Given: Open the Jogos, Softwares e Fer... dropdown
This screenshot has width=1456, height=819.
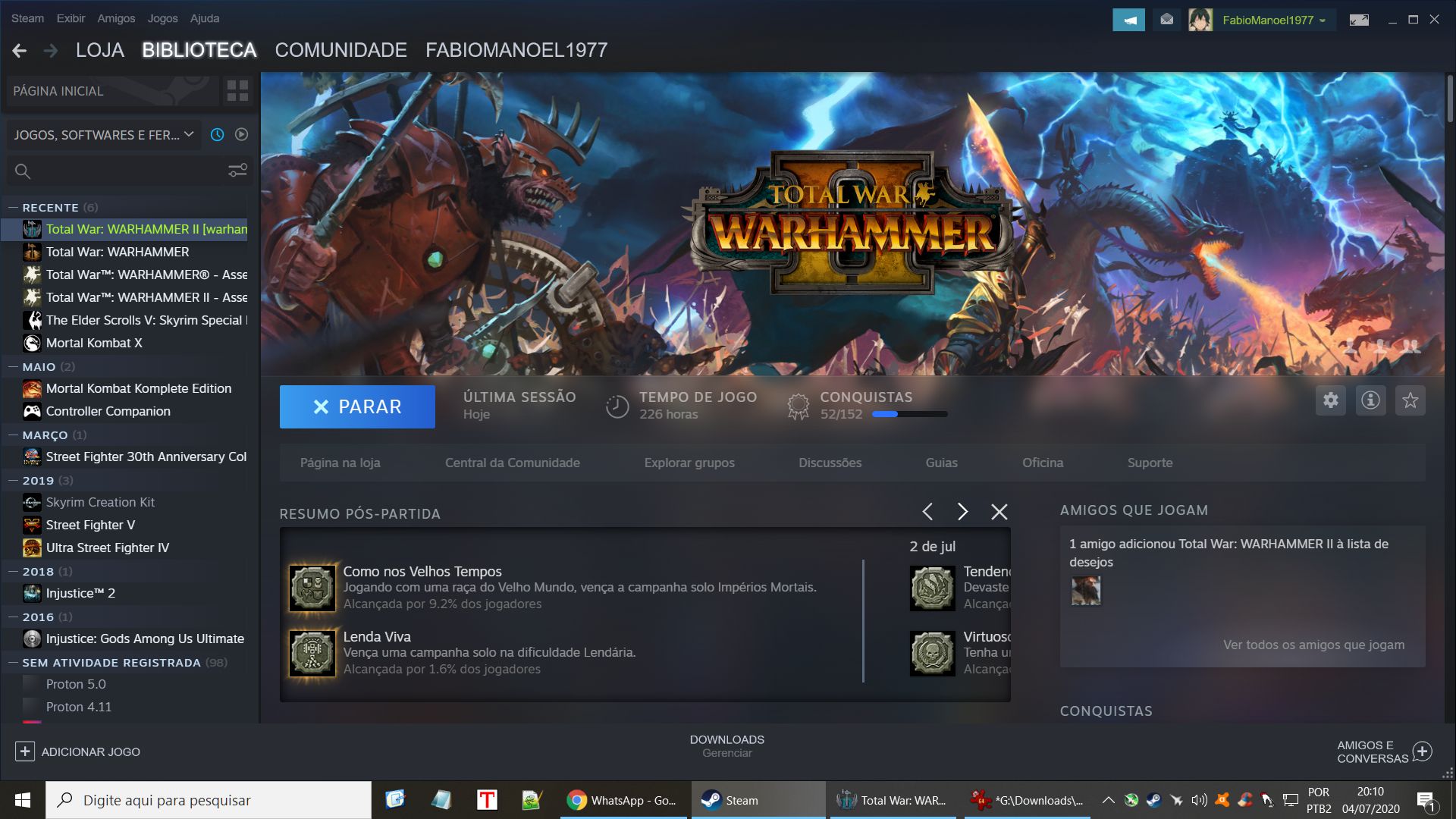Looking at the screenshot, I should point(104,134).
